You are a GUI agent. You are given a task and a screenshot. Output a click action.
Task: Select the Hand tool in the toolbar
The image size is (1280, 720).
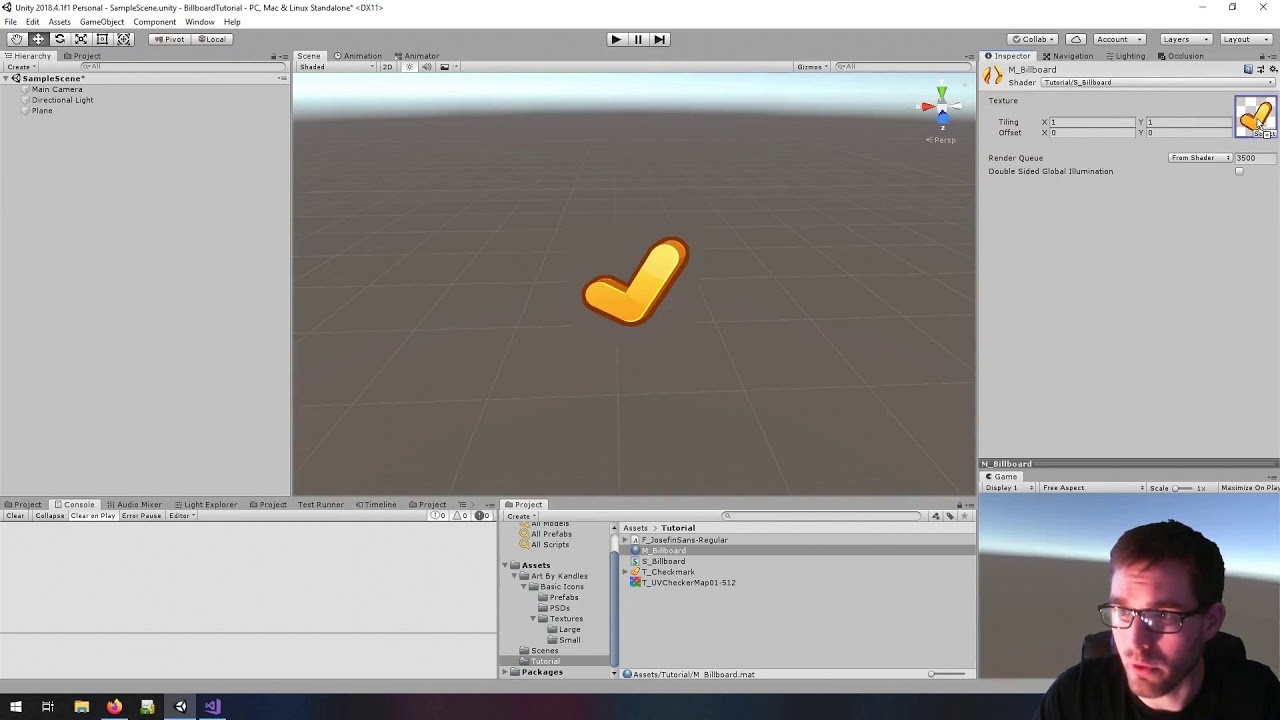16,38
